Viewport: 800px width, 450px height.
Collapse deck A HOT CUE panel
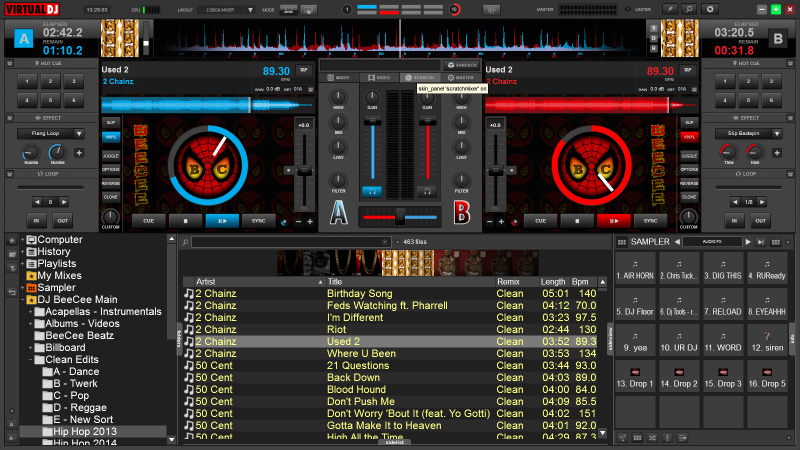[9, 63]
